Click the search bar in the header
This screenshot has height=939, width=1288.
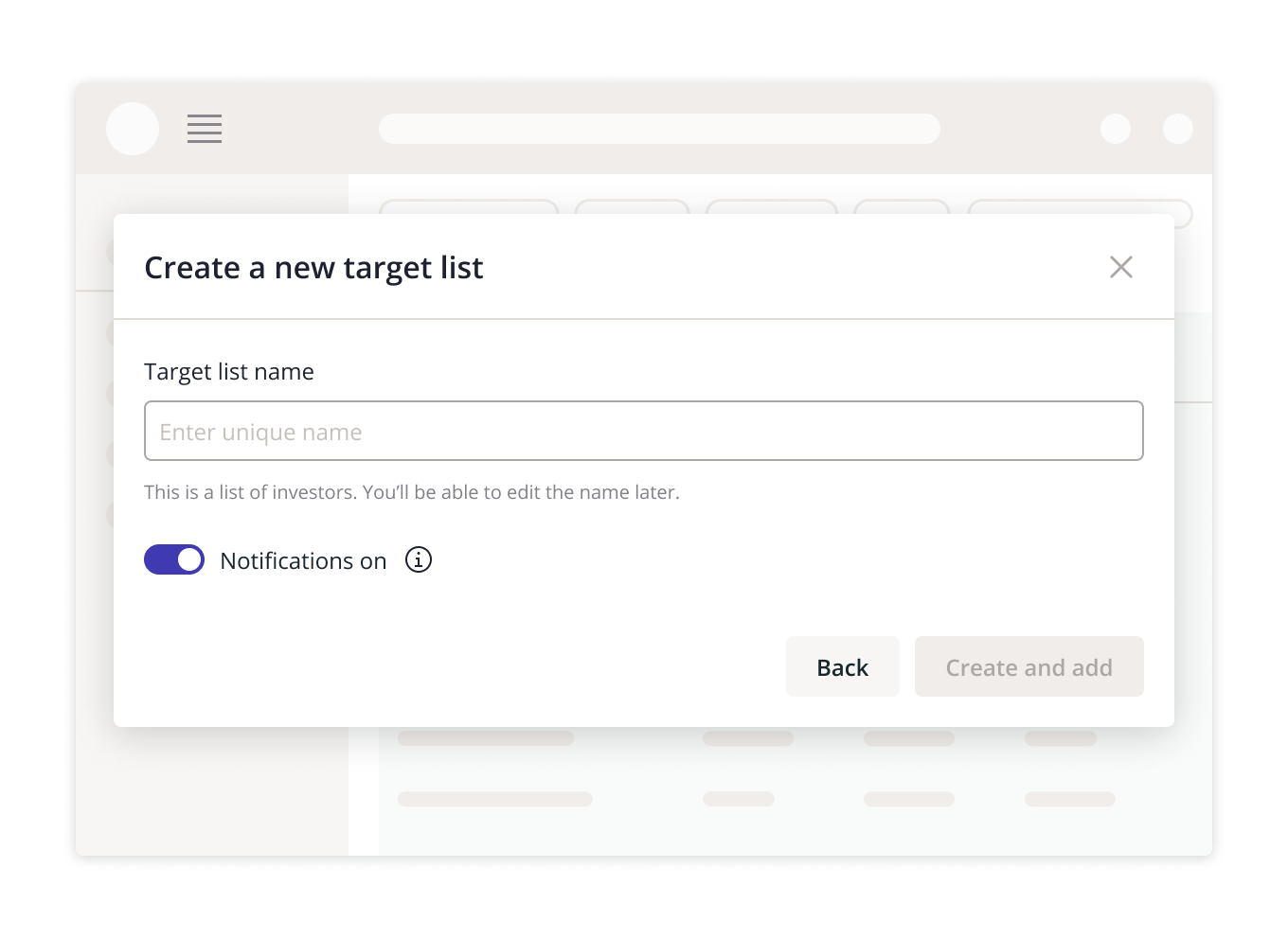coord(659,129)
